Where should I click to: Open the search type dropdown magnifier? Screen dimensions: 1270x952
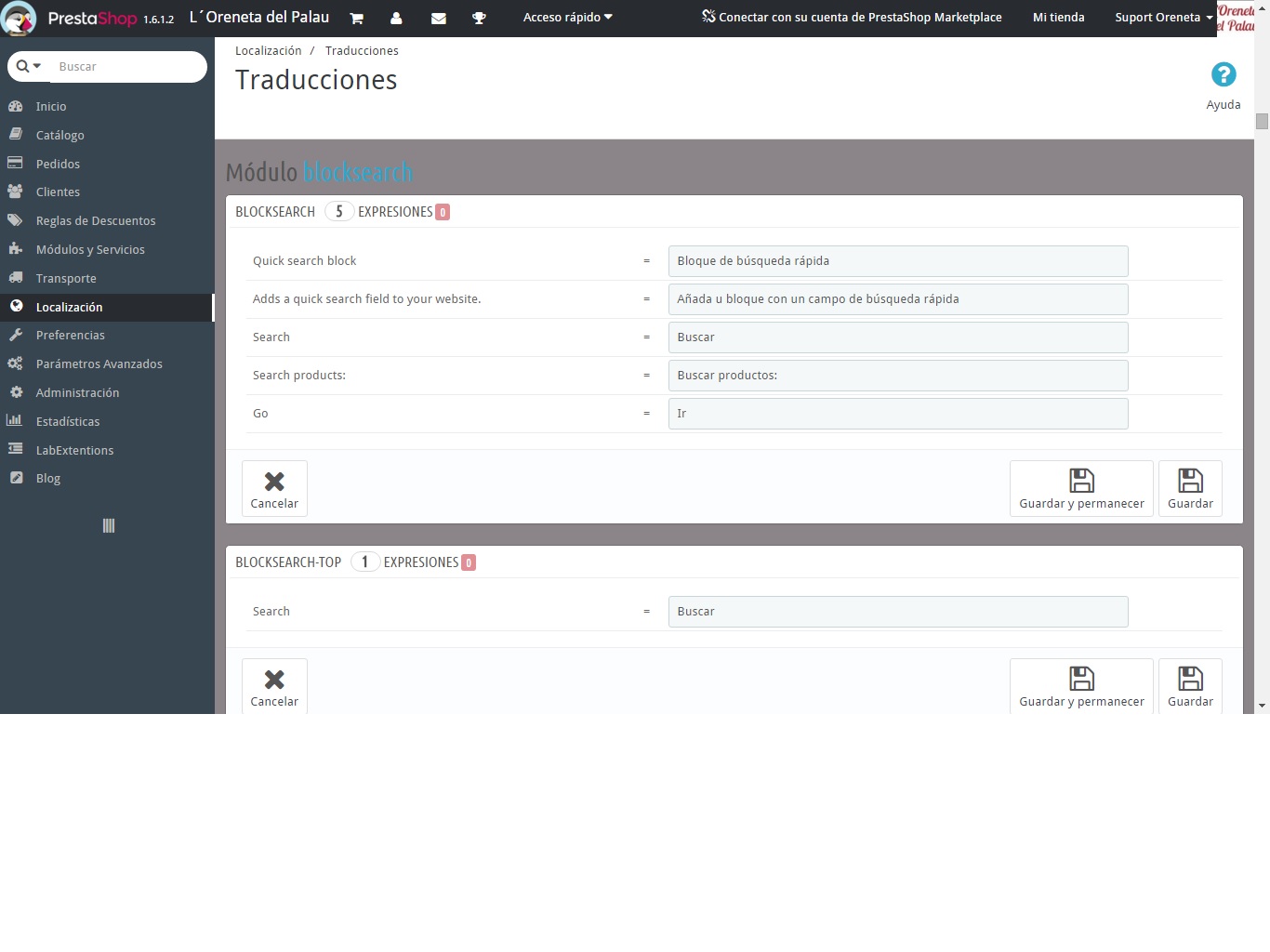point(29,66)
